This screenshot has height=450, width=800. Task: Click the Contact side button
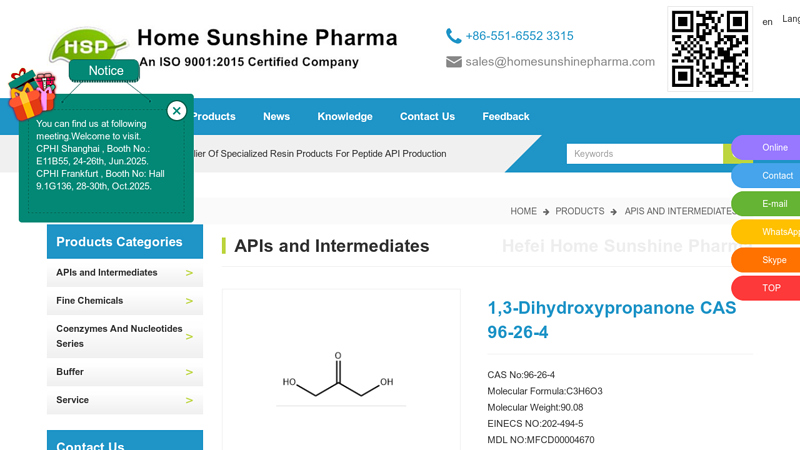(766, 176)
